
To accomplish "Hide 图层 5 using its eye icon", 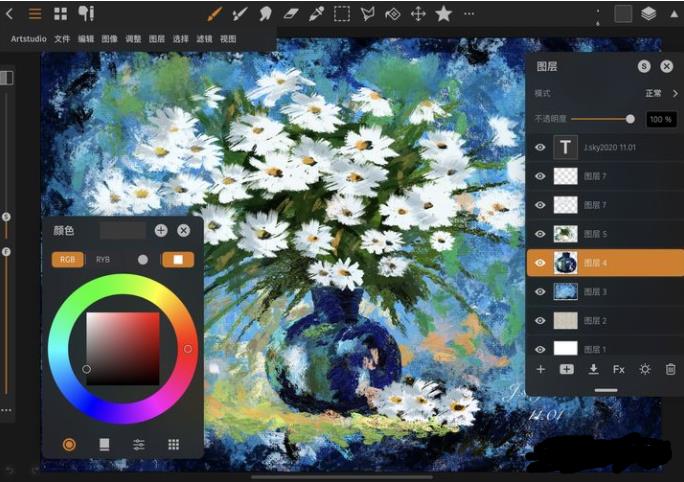I will click(540, 234).
